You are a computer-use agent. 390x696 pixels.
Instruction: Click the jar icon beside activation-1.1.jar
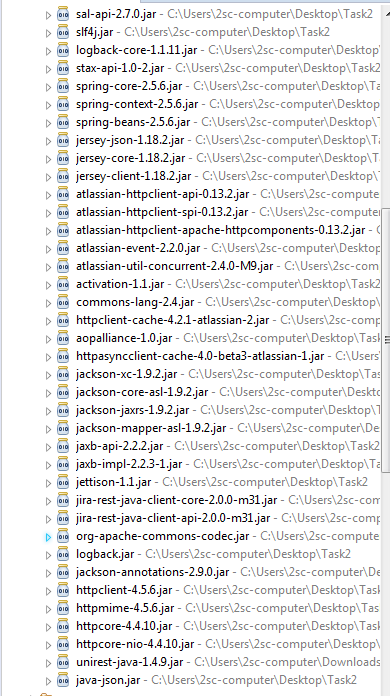[63, 284]
